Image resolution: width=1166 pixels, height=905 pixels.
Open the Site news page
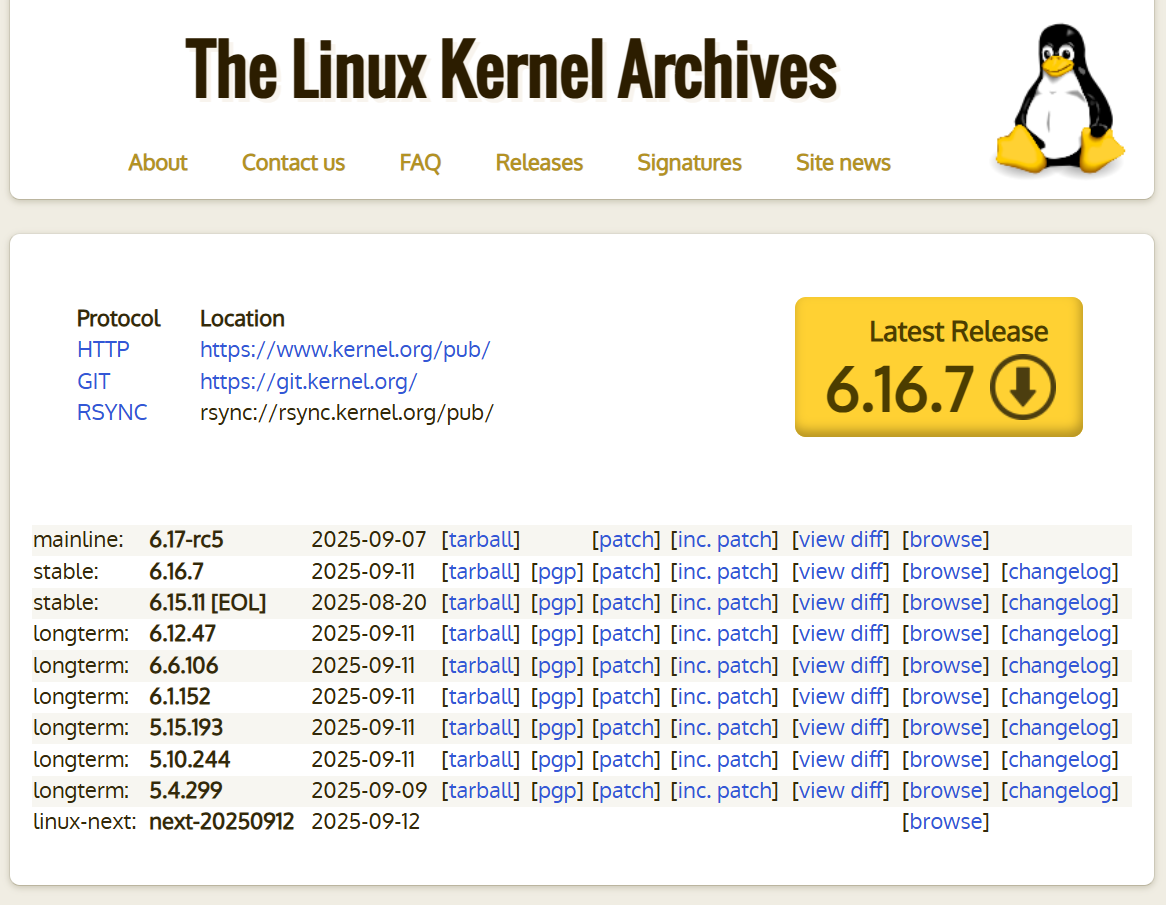click(x=843, y=162)
